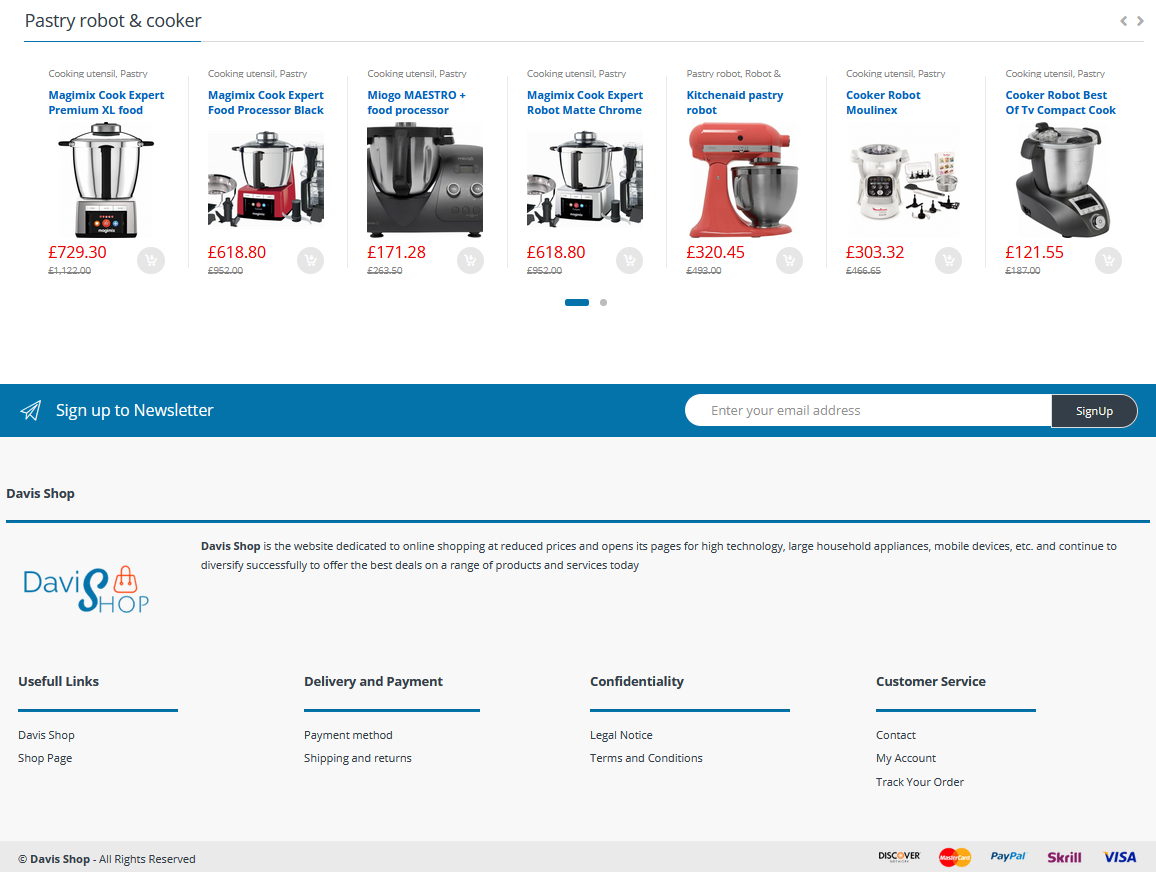Open the Davis Shop useful link

pos(46,735)
